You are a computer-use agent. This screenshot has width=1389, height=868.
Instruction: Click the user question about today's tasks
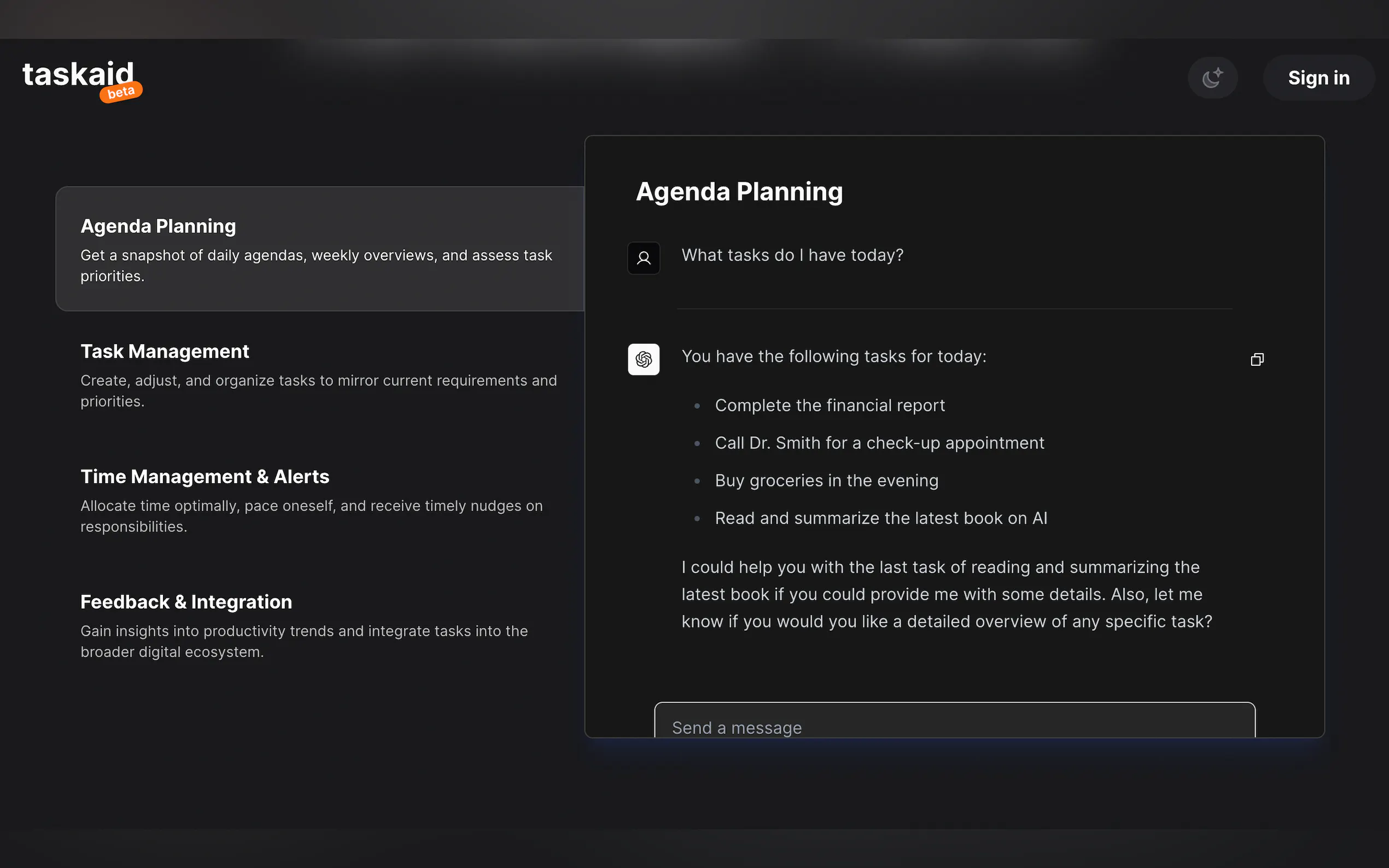point(792,255)
